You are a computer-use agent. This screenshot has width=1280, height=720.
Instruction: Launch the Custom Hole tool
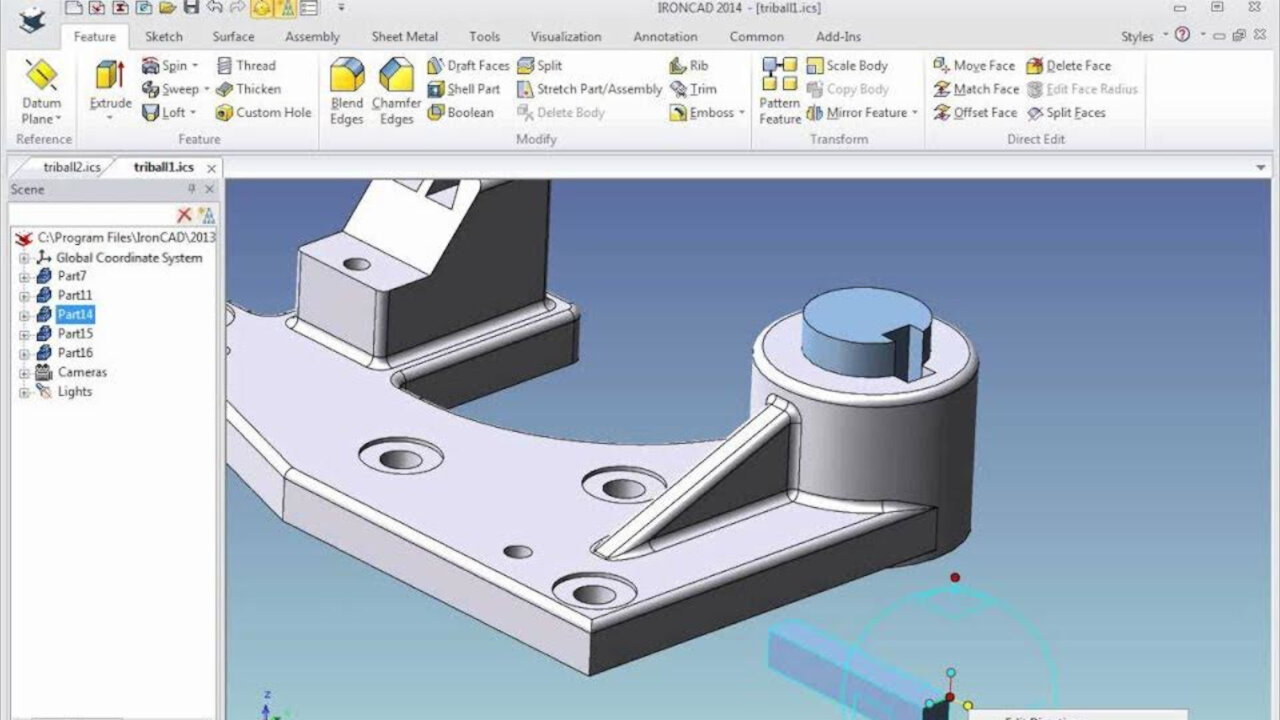pyautogui.click(x=263, y=113)
